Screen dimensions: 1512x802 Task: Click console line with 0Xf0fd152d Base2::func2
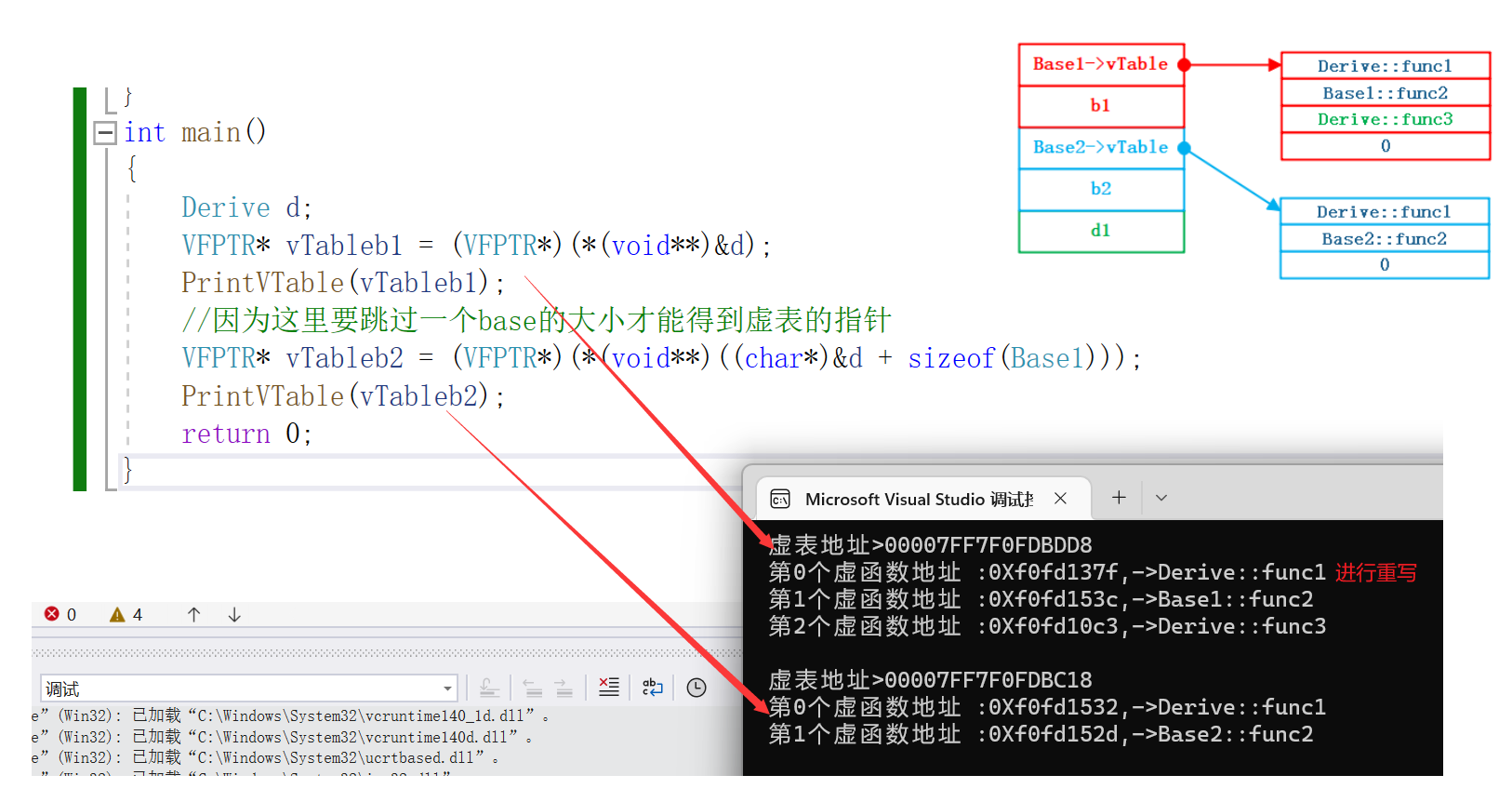(1041, 734)
